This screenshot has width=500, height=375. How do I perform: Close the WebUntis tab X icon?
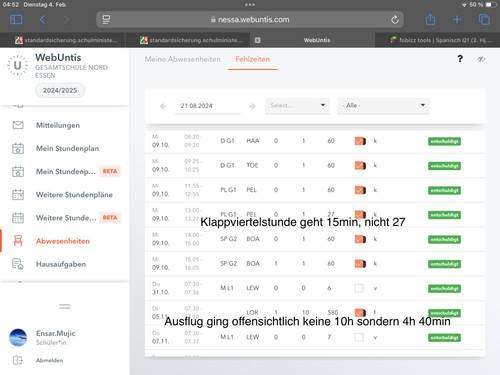pos(257,40)
